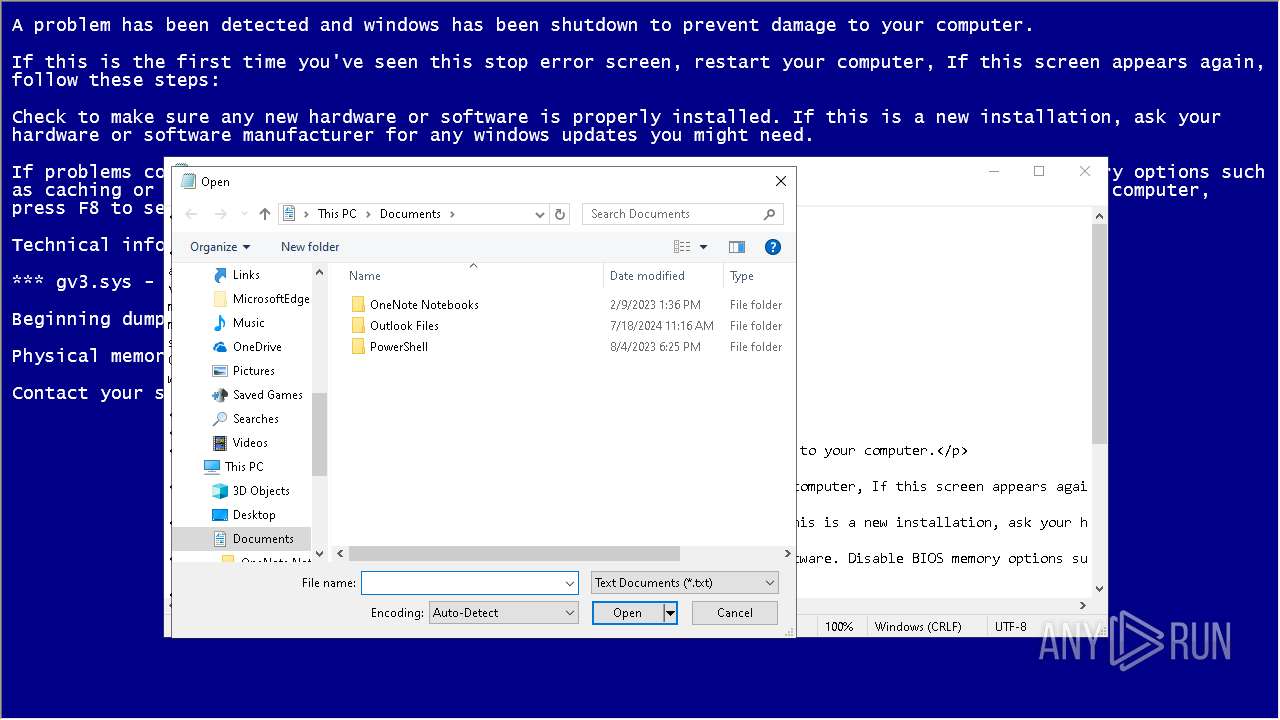Open the File name combo dropdown

coord(570,583)
